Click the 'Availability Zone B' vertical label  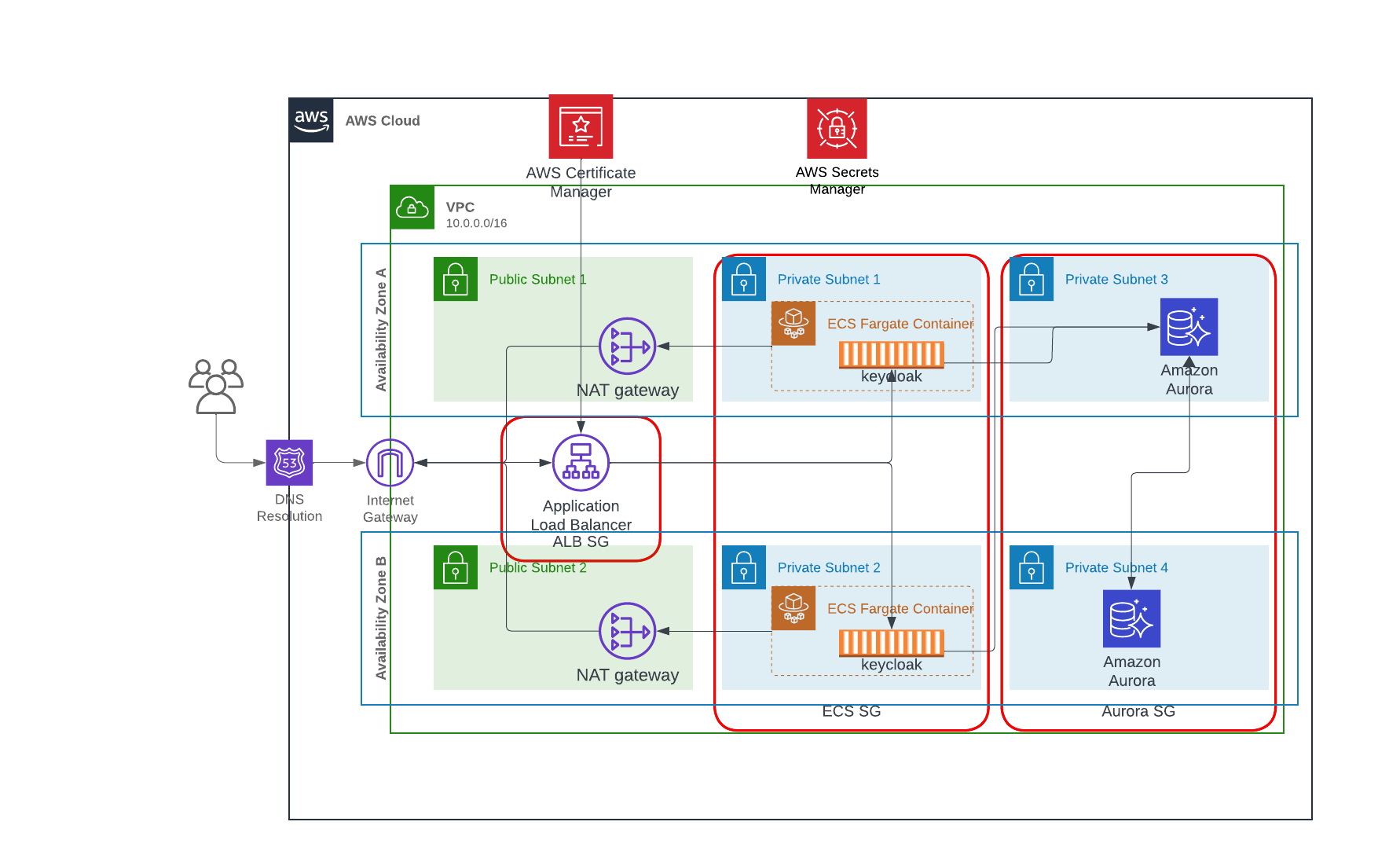tap(381, 618)
